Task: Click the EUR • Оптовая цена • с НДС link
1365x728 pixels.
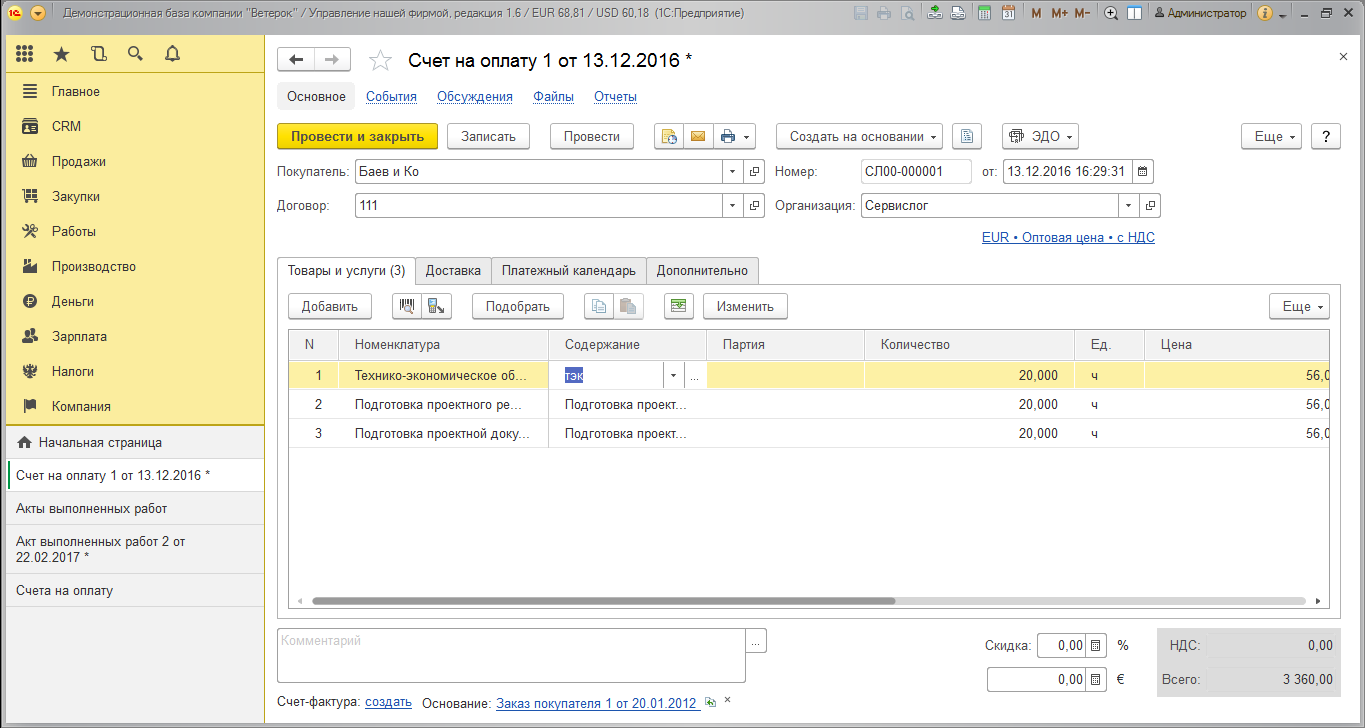Action: [1068, 238]
